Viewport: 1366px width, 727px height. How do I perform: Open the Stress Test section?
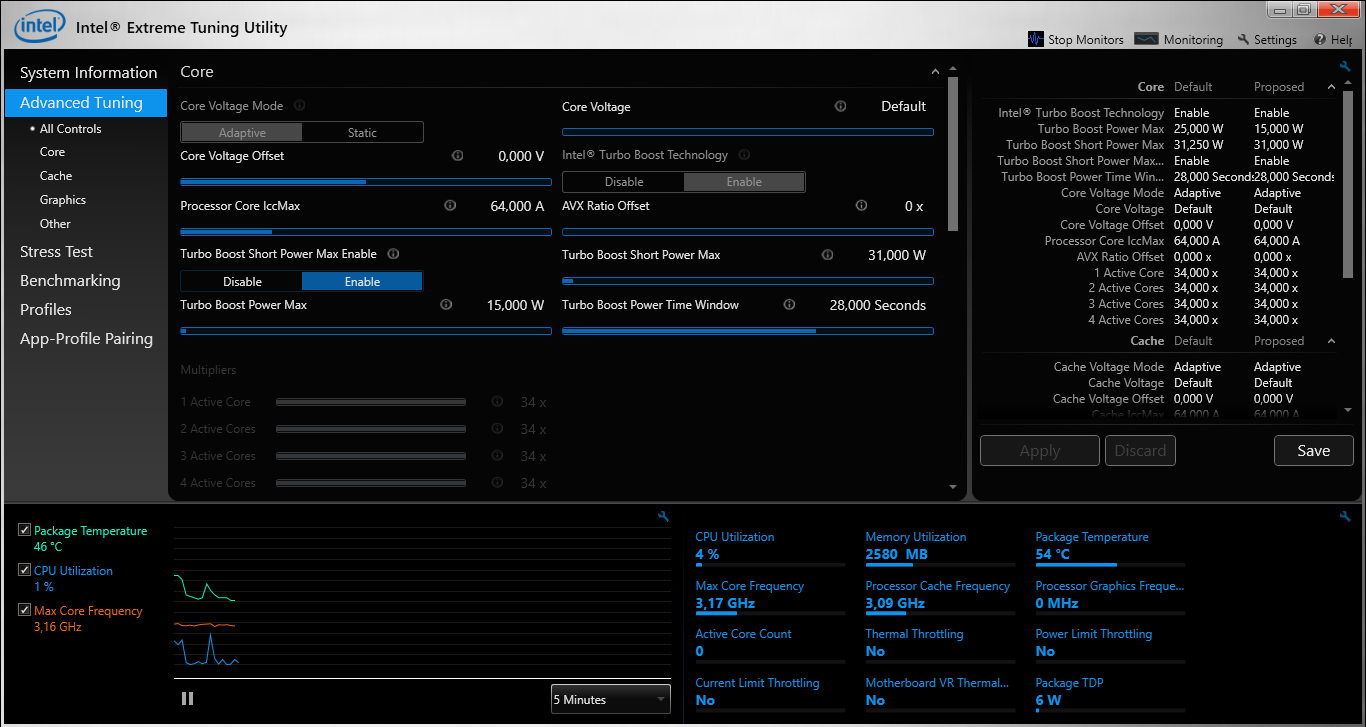(x=56, y=252)
